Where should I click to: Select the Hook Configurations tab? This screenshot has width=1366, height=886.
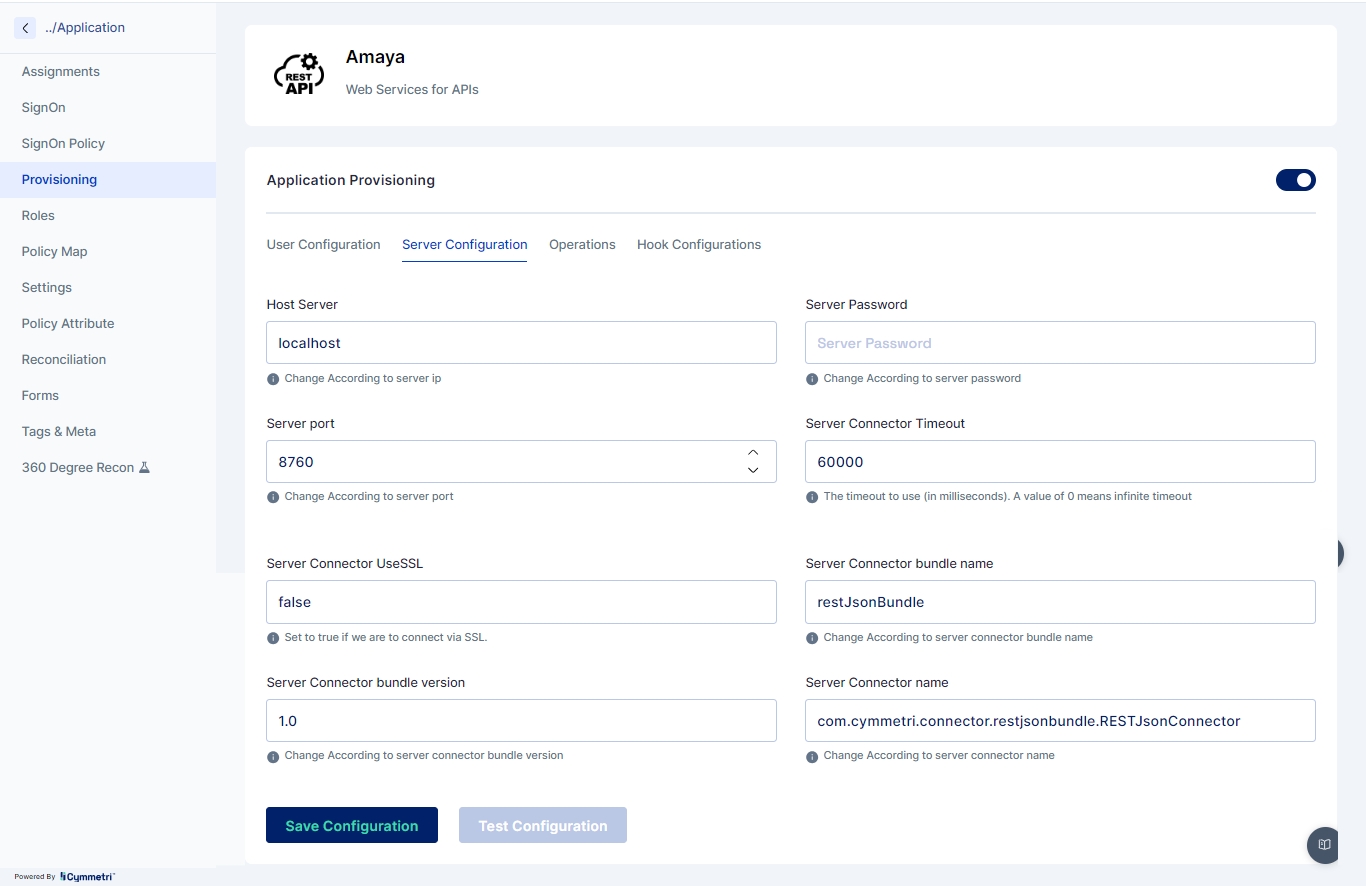point(698,245)
